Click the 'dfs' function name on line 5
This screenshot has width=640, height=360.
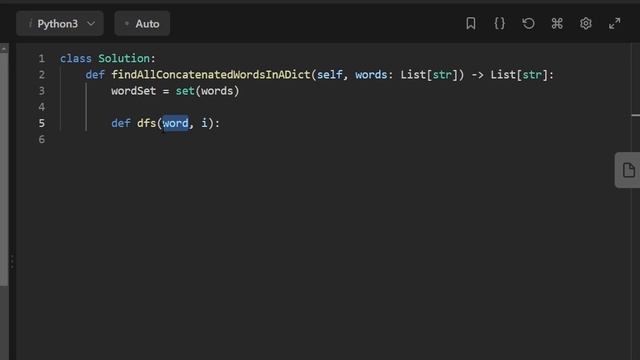(147, 123)
